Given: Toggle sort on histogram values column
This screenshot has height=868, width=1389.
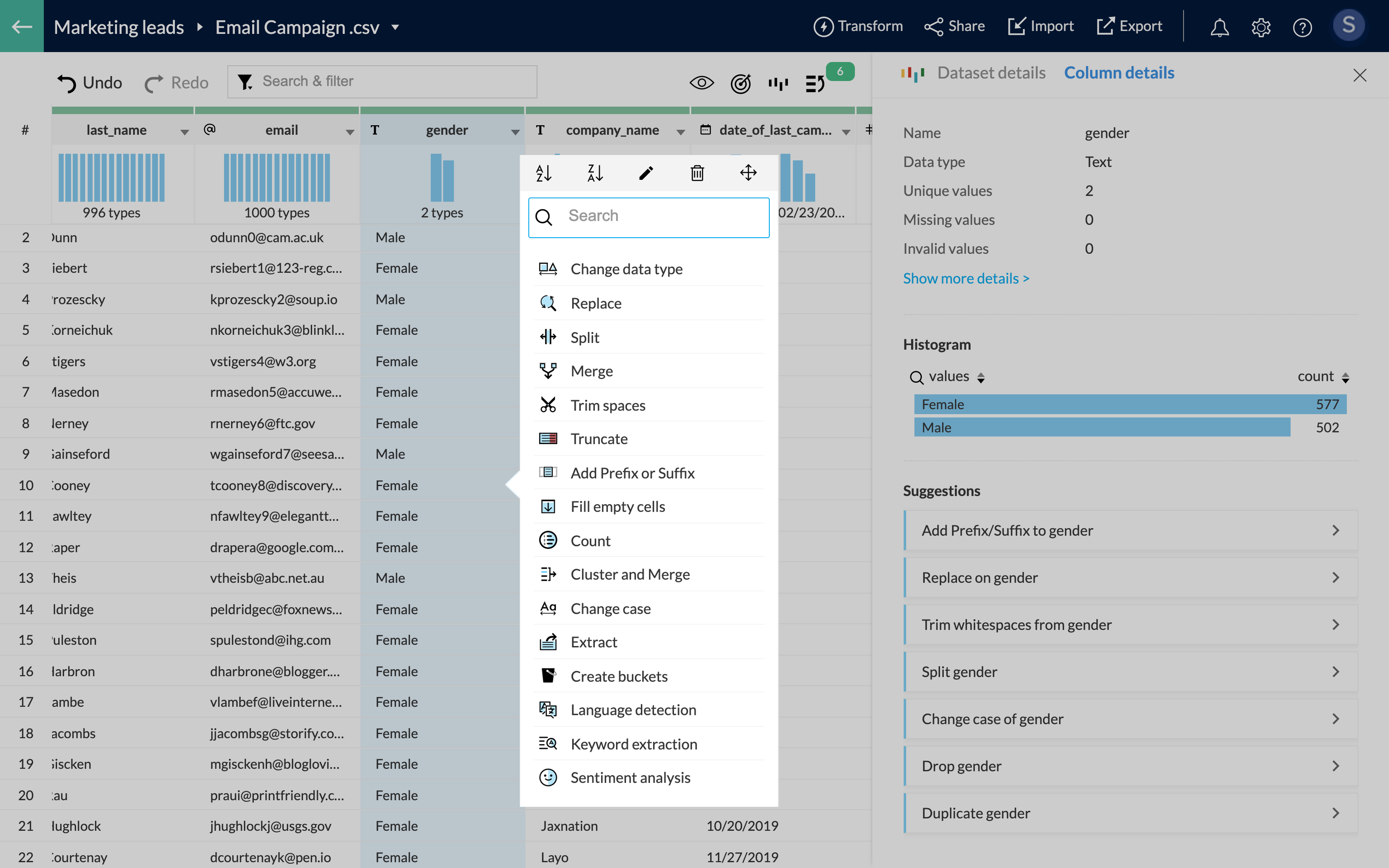Looking at the screenshot, I should 981,378.
